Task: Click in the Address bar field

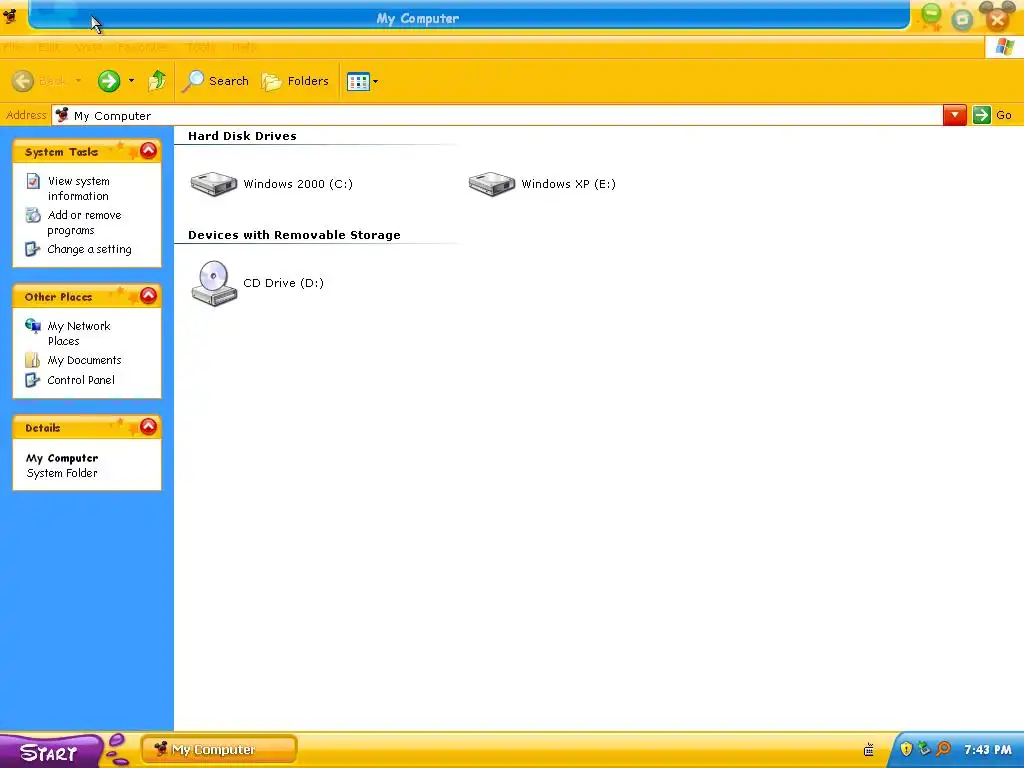Action: coord(497,116)
